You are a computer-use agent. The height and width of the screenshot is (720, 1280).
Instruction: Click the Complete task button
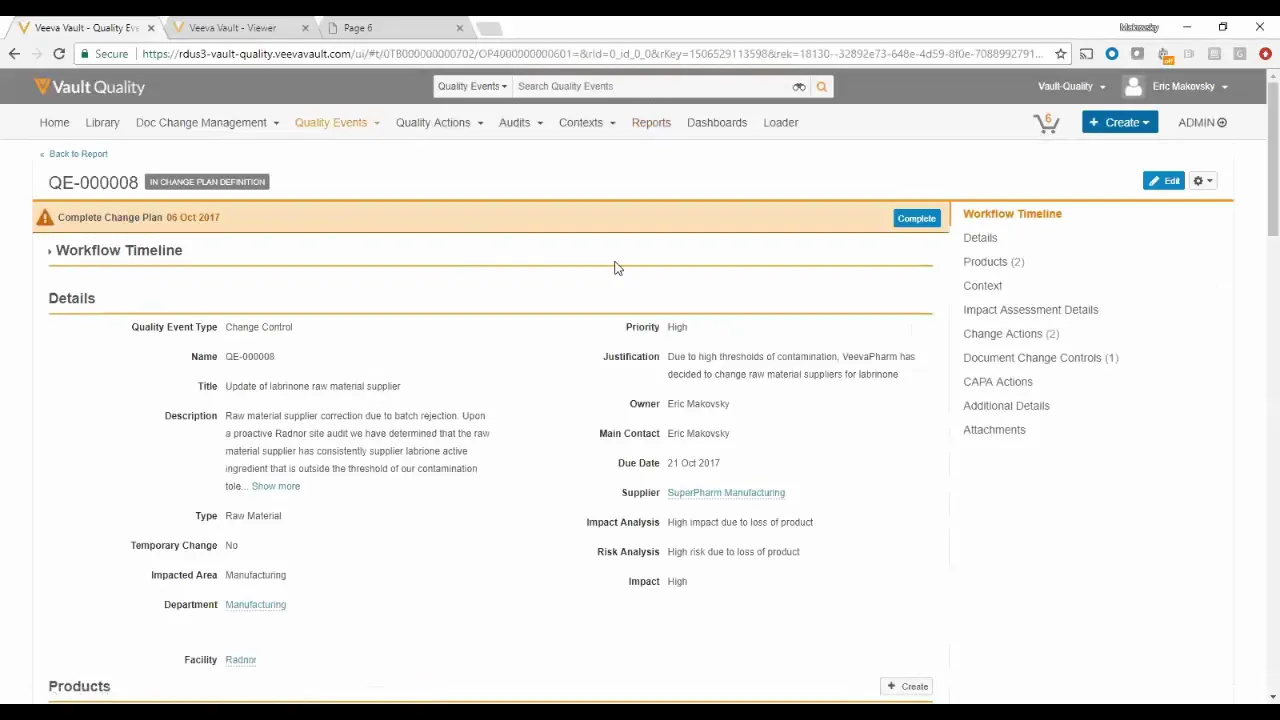[x=916, y=218]
